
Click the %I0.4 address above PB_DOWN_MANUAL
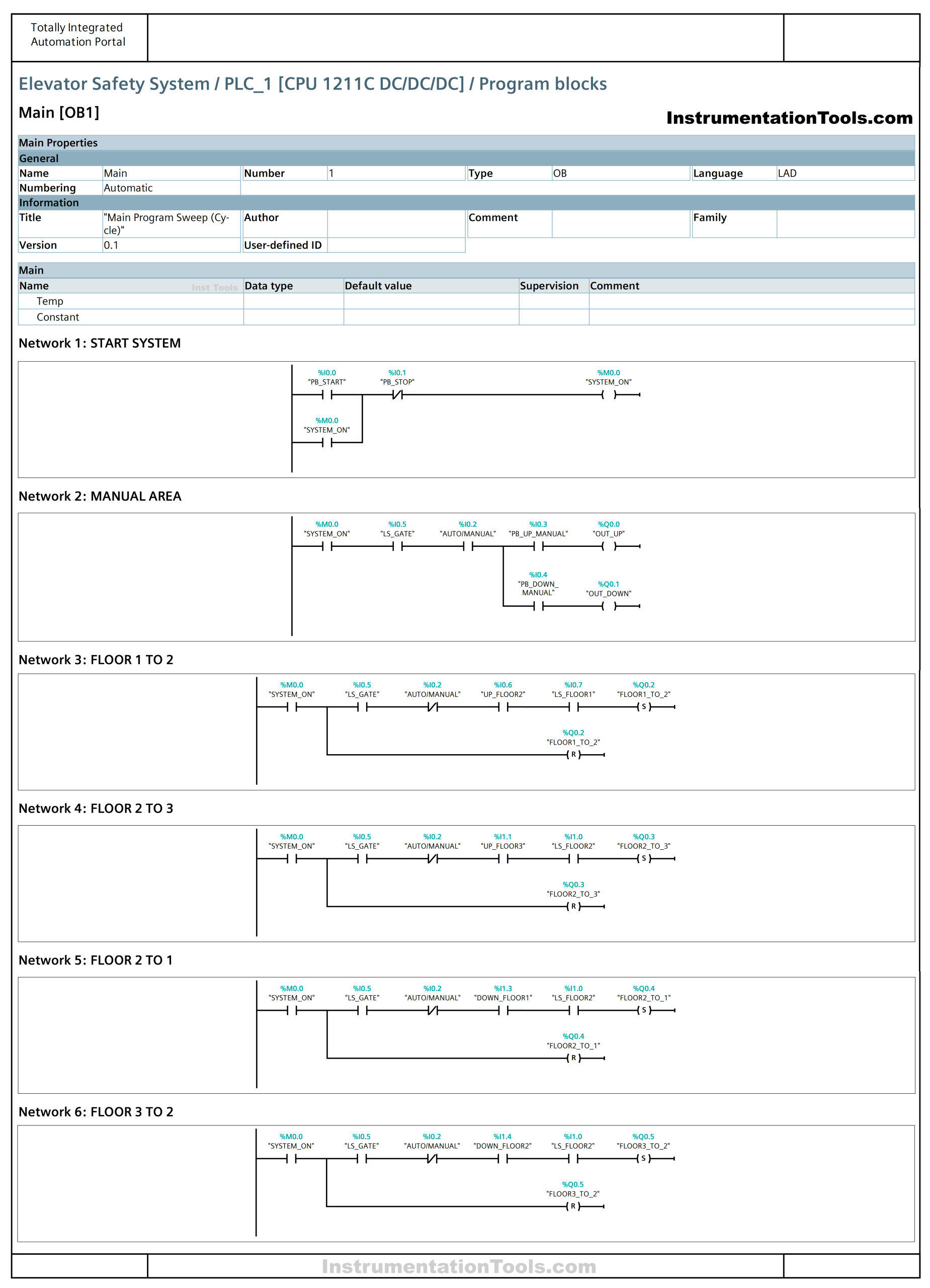tap(538, 575)
